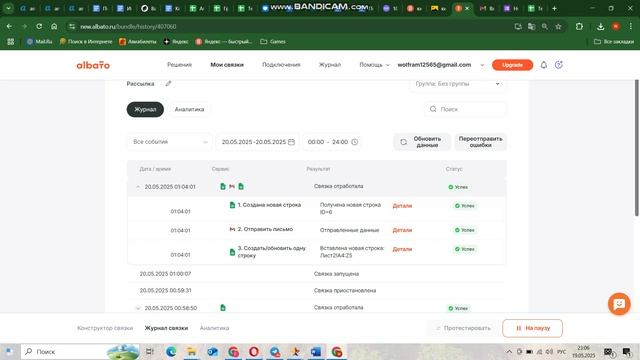Viewport: 640px width, 360px height.
Task: Open the Mail.Ru bookmark
Action: pyautogui.click(x=40, y=42)
